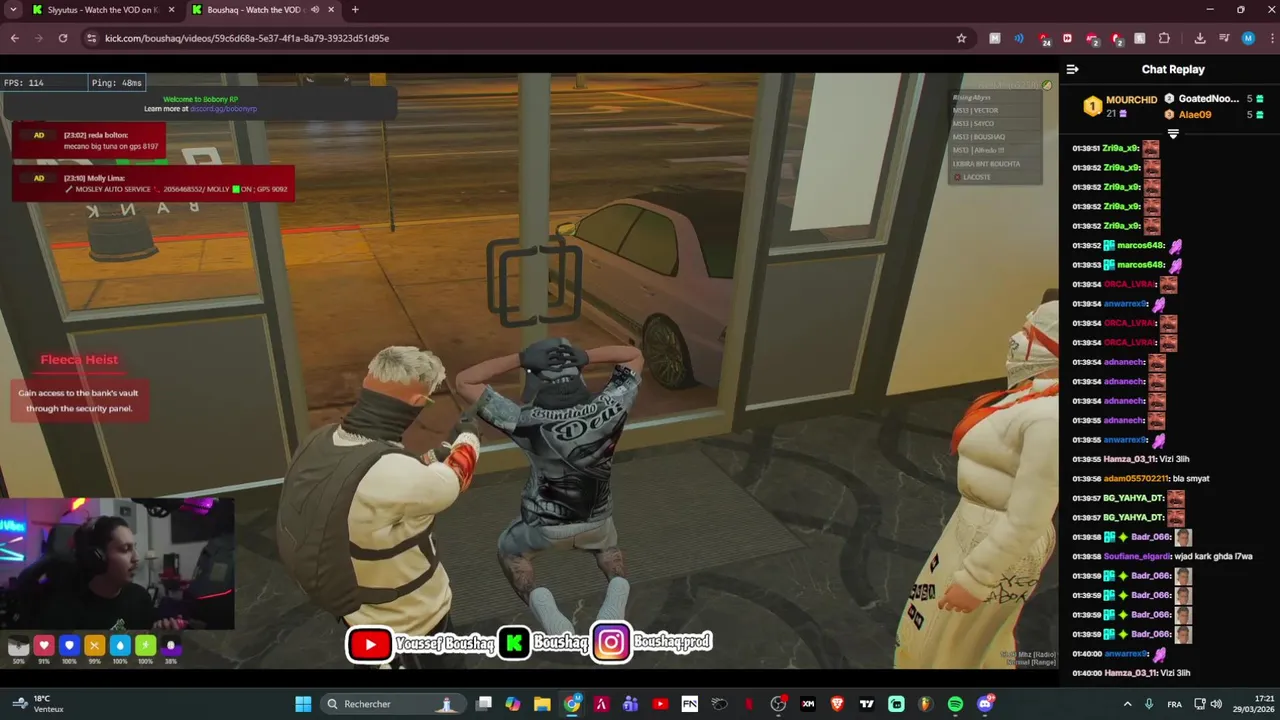This screenshot has height=720, width=1280.
Task: Click chat message 'wjad kark ghda l7wa'
Action: point(1214,557)
